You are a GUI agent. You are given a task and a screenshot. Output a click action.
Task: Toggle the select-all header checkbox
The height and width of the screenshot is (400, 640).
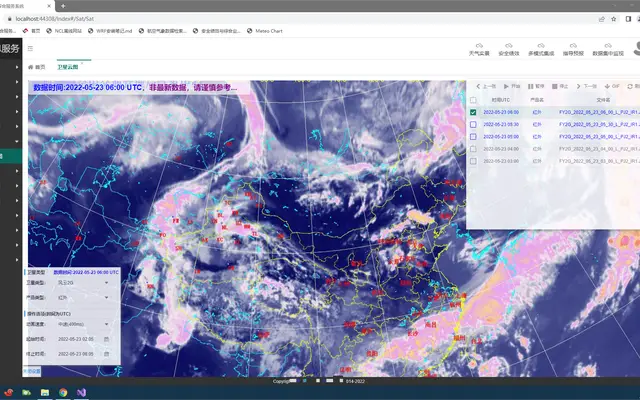(x=473, y=100)
